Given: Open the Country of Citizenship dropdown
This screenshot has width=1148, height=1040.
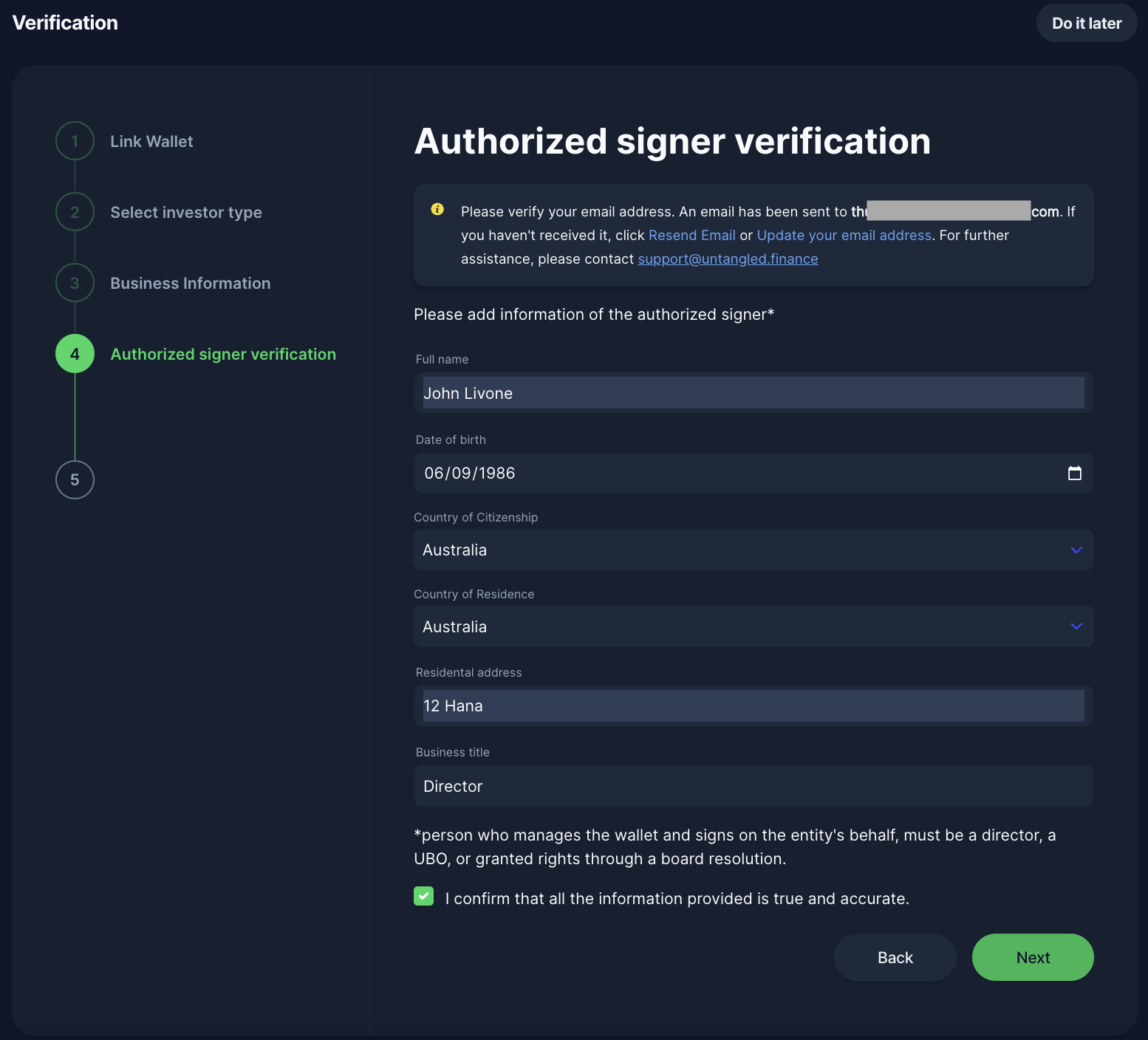Looking at the screenshot, I should (x=754, y=550).
